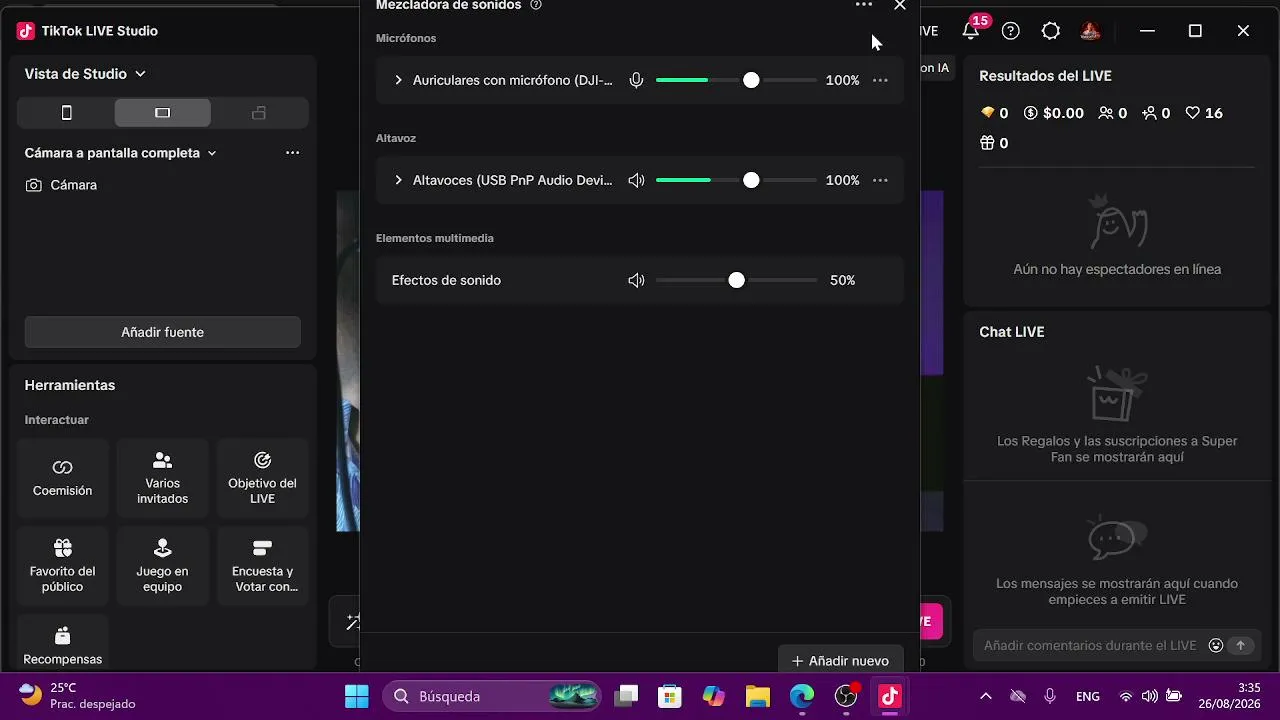The width and height of the screenshot is (1280, 720).
Task: Click the send comment arrow button
Action: pos(1241,646)
